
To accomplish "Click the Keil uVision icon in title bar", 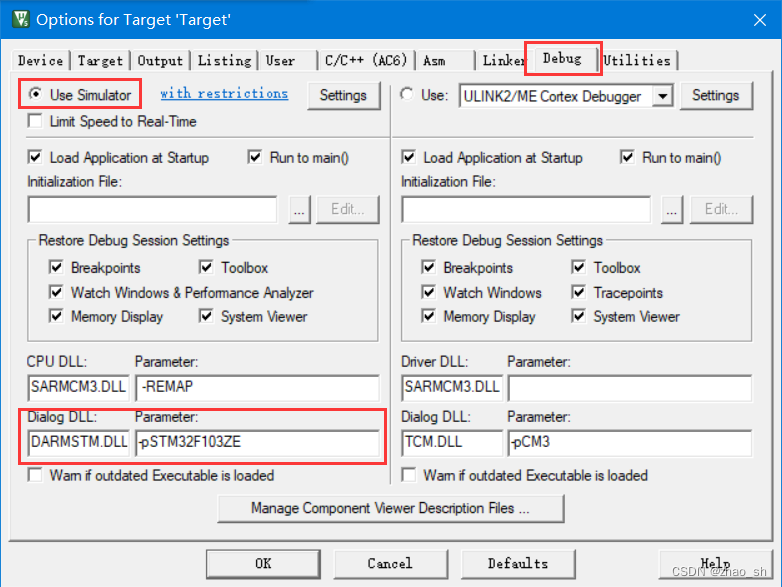I will (x=20, y=19).
